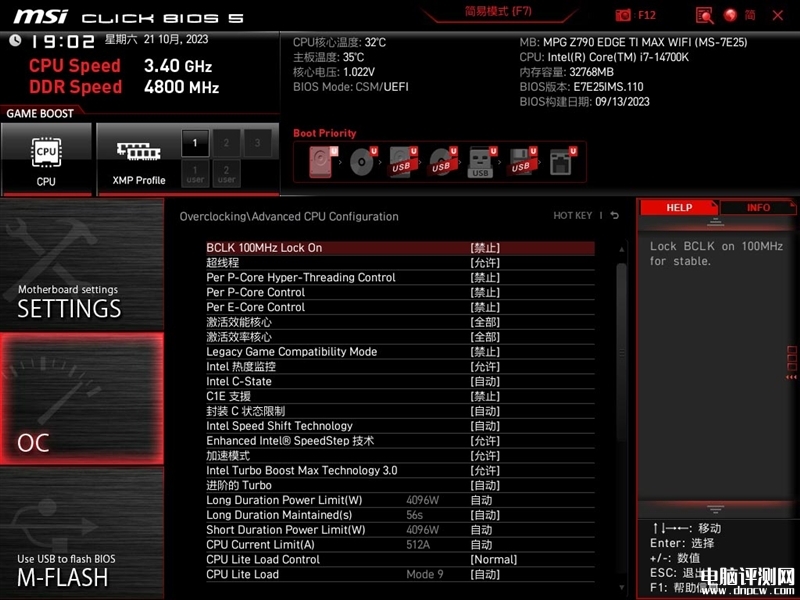
Task: Click the F12 screenshot camera icon
Action: pyautogui.click(x=623, y=15)
